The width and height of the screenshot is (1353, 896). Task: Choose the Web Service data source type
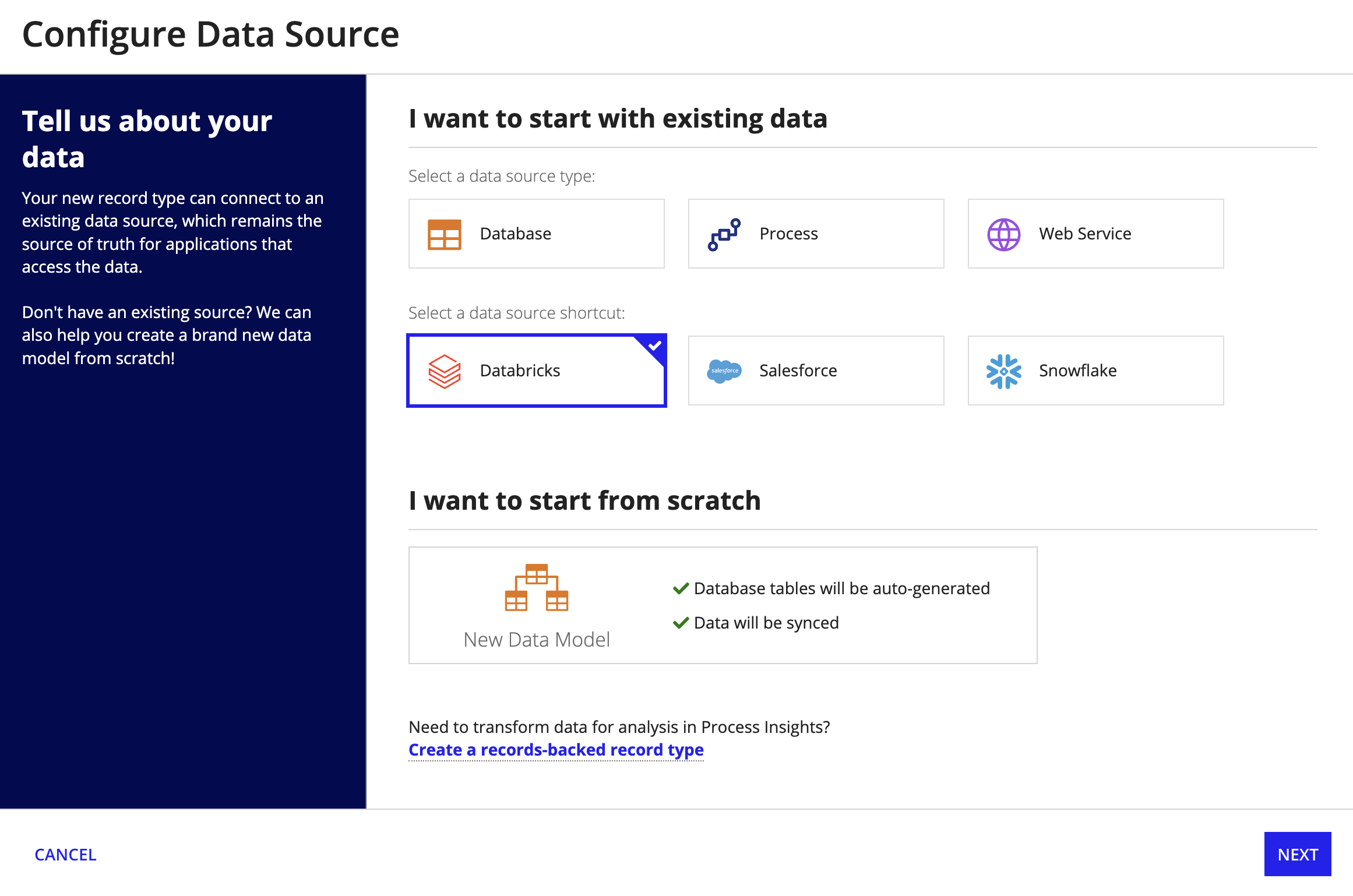[x=1095, y=234]
